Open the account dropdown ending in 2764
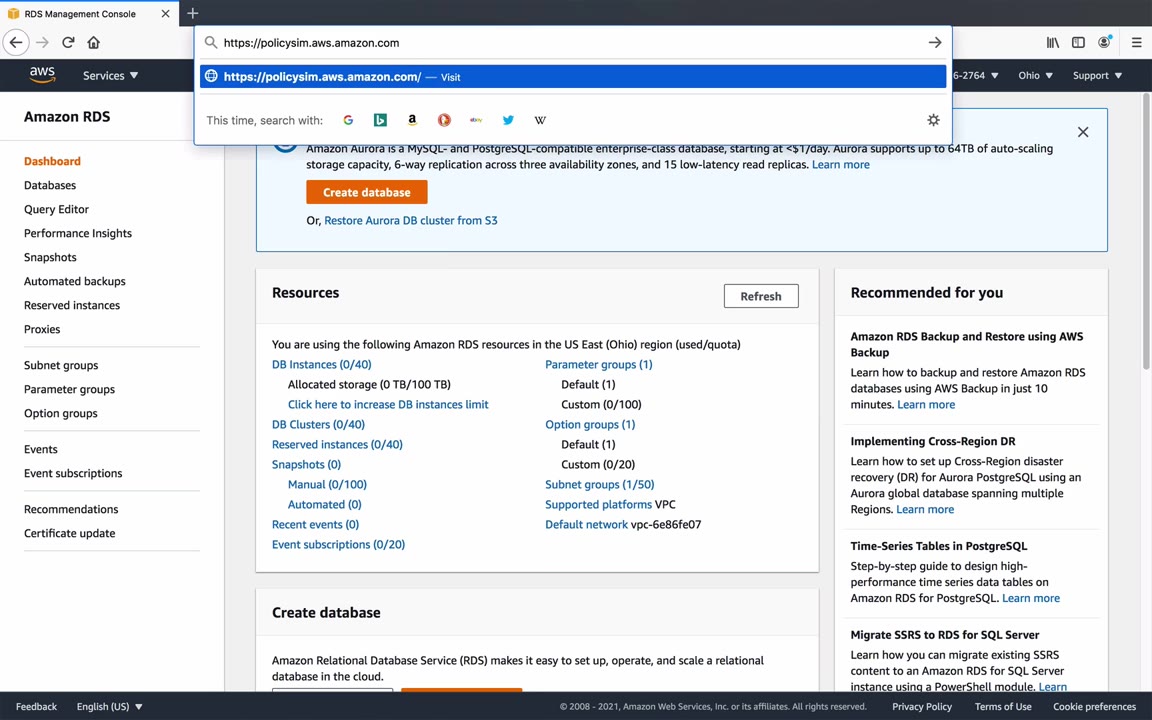The image size is (1152, 720). click(976, 75)
